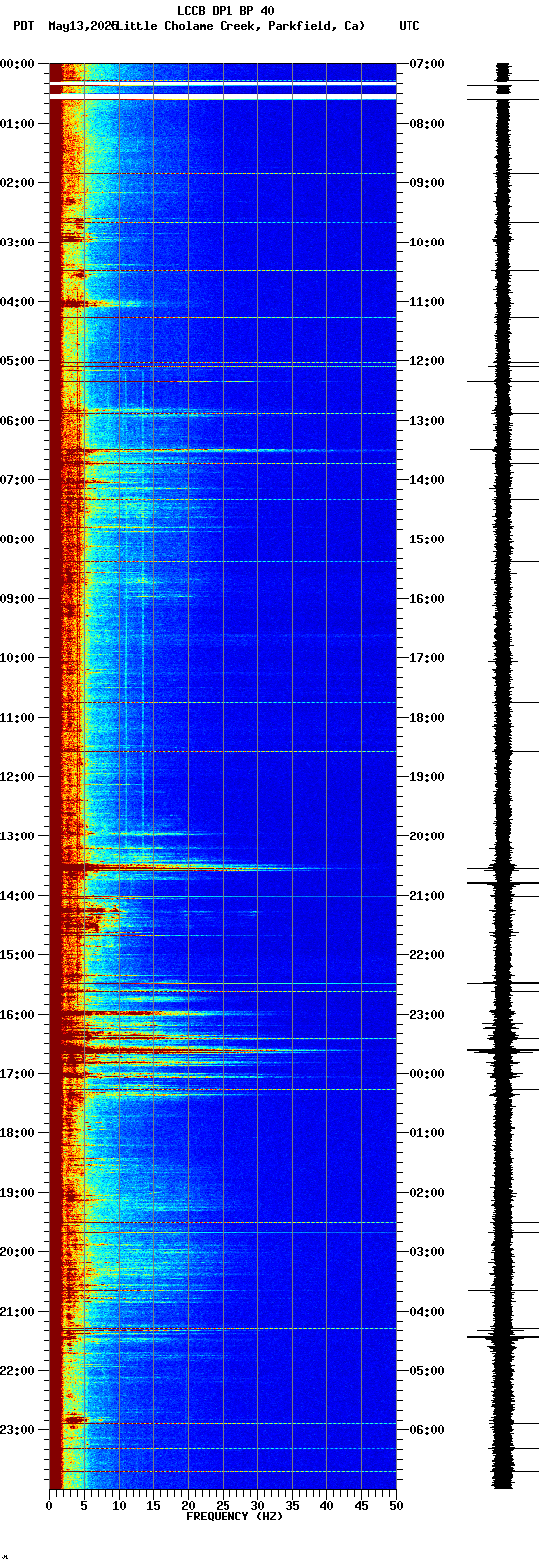Click the 18:00 PDT time label
The width and height of the screenshot is (546, 1568).
pyautogui.click(x=17, y=1133)
